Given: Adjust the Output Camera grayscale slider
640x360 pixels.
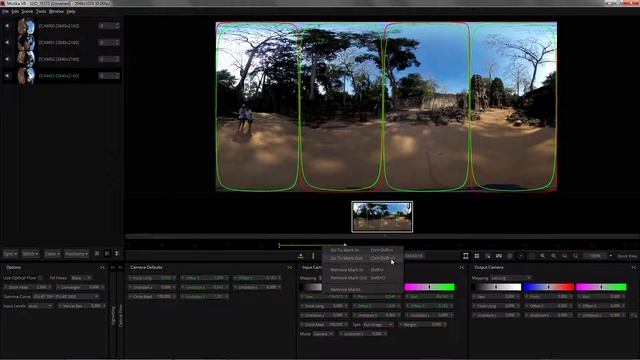Looking at the screenshot, I should tap(496, 287).
